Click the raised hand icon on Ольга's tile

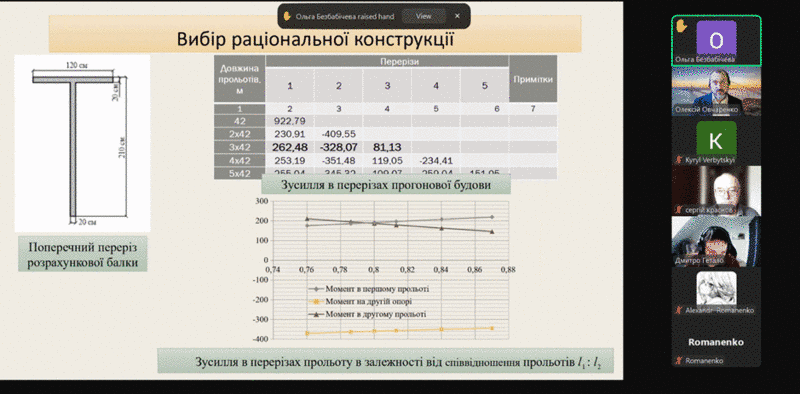(682, 25)
